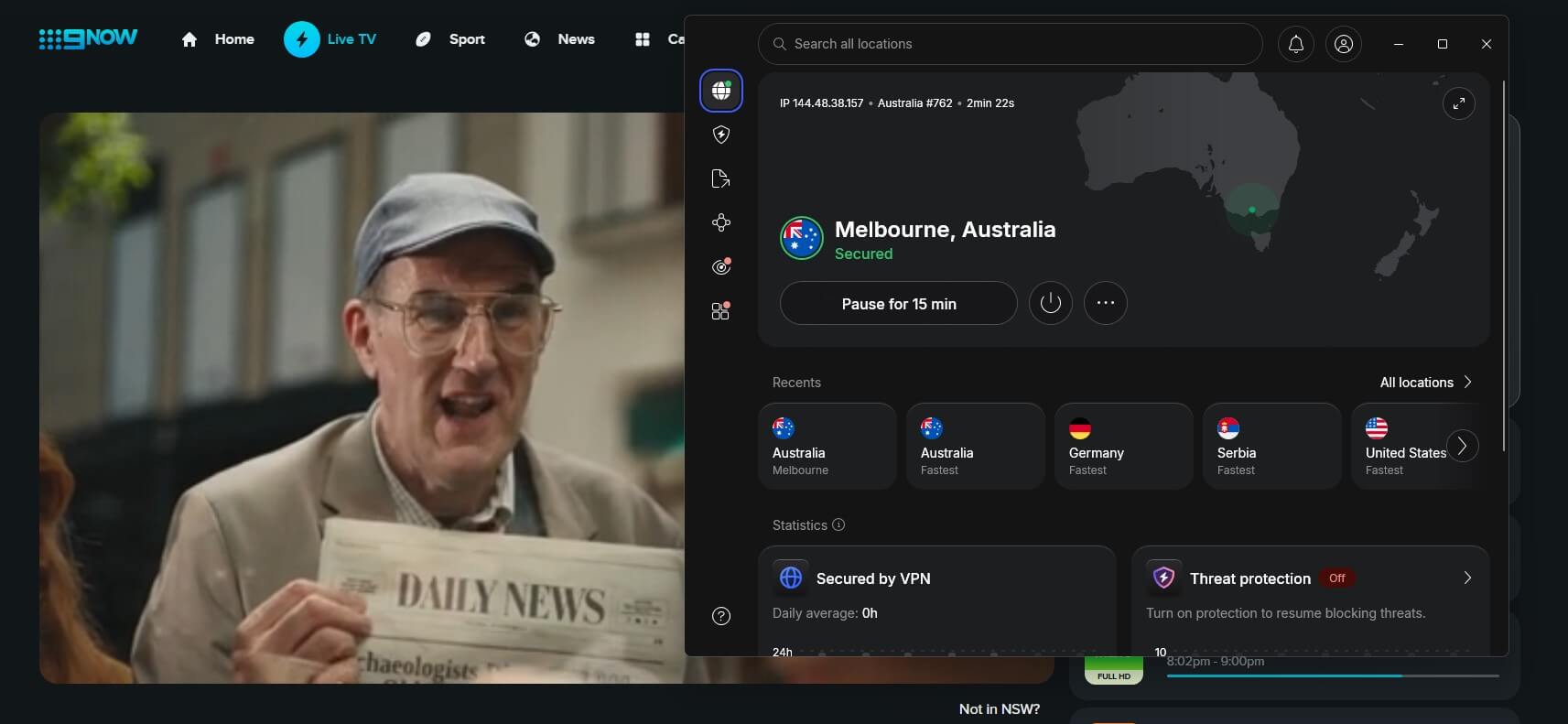1568x724 pixels.
Task: Click Pause for 15 min button
Action: click(898, 303)
